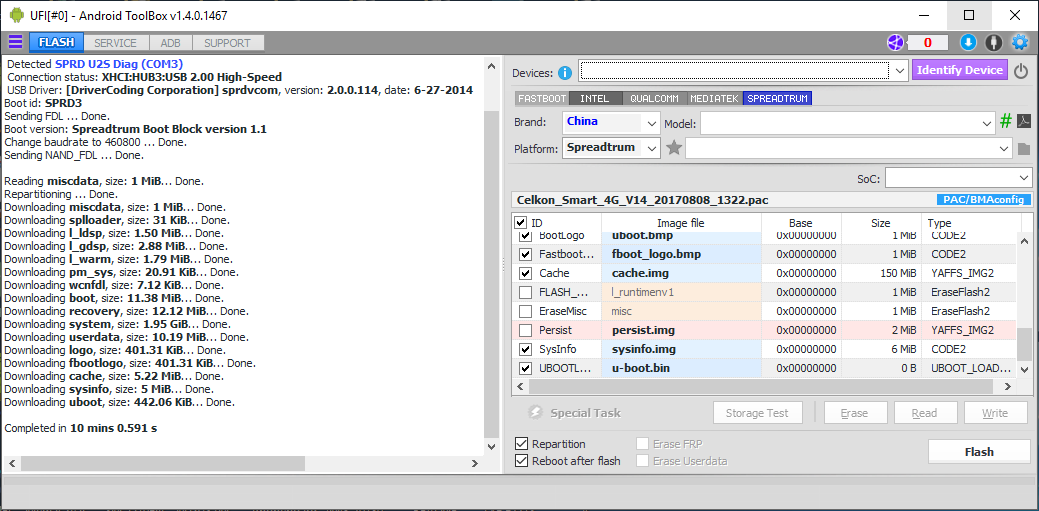Toggle the select-all ID header checkbox
Image resolution: width=1039 pixels, height=511 pixels.
click(x=520, y=223)
